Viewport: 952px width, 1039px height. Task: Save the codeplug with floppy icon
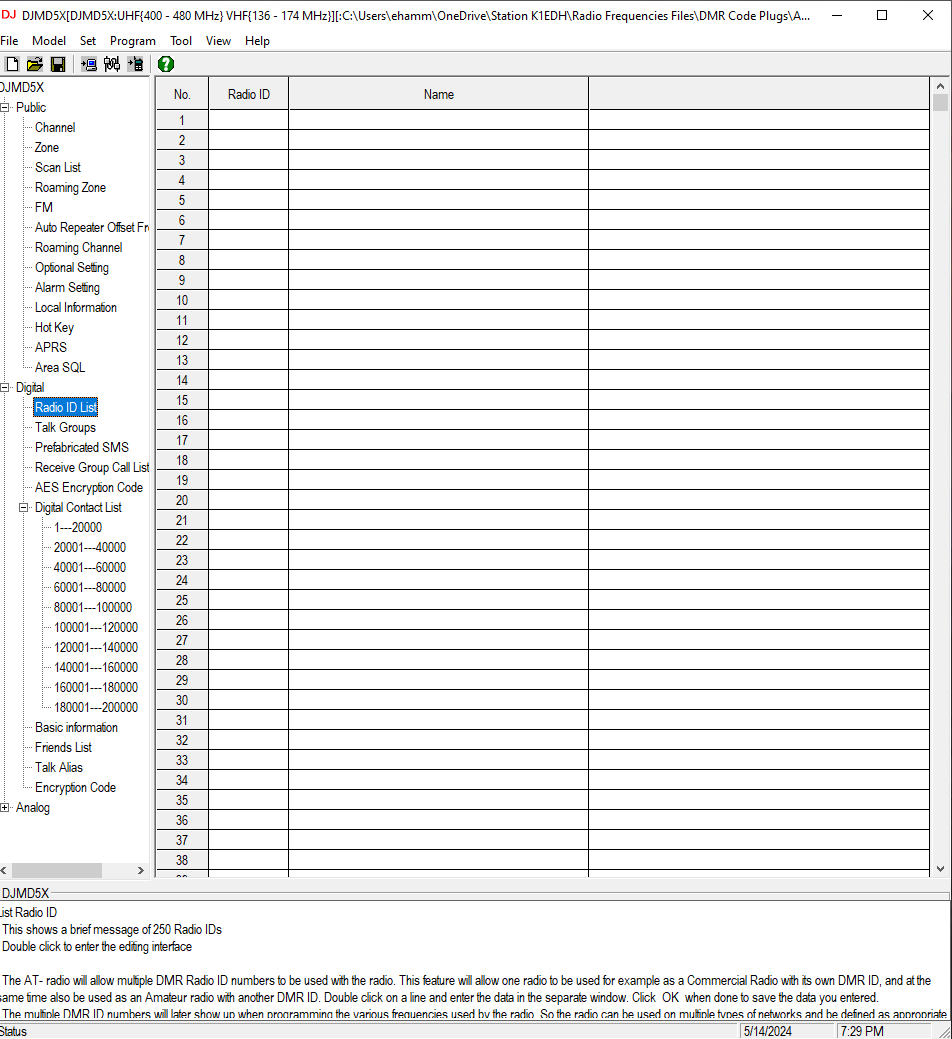click(58, 64)
